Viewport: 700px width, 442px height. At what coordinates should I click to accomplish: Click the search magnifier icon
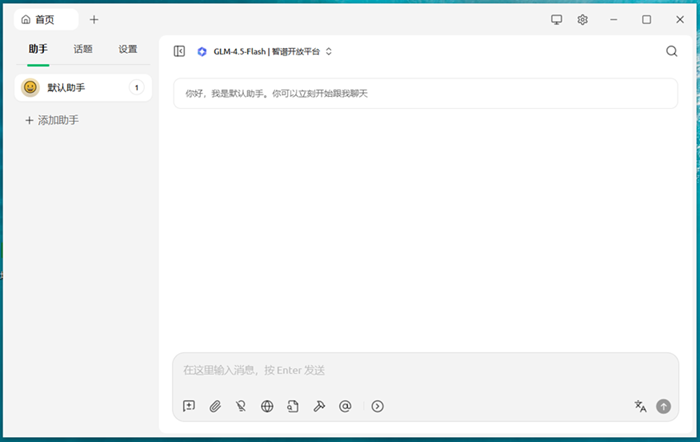pos(671,51)
